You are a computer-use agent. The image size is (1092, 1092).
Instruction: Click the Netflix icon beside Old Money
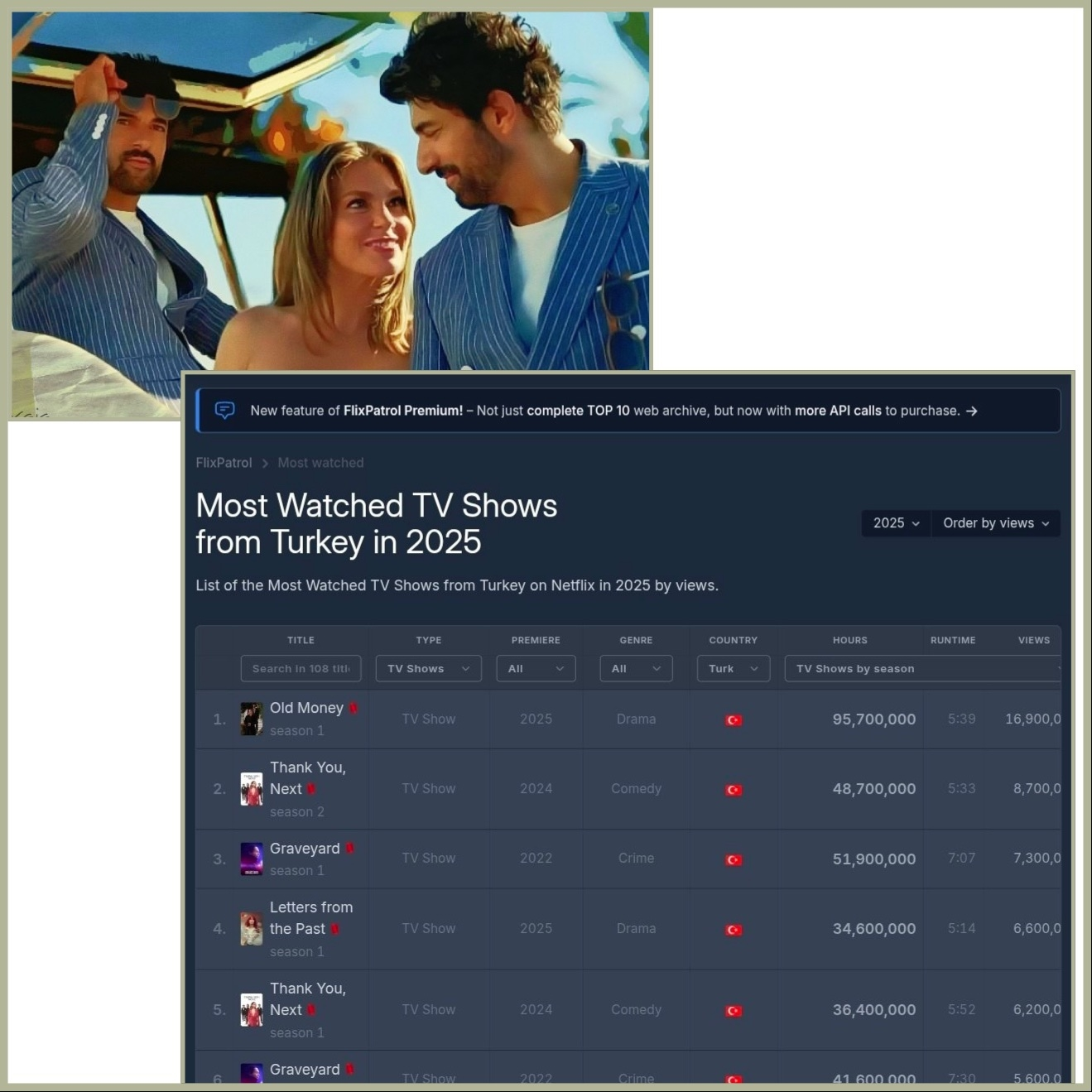click(x=354, y=709)
